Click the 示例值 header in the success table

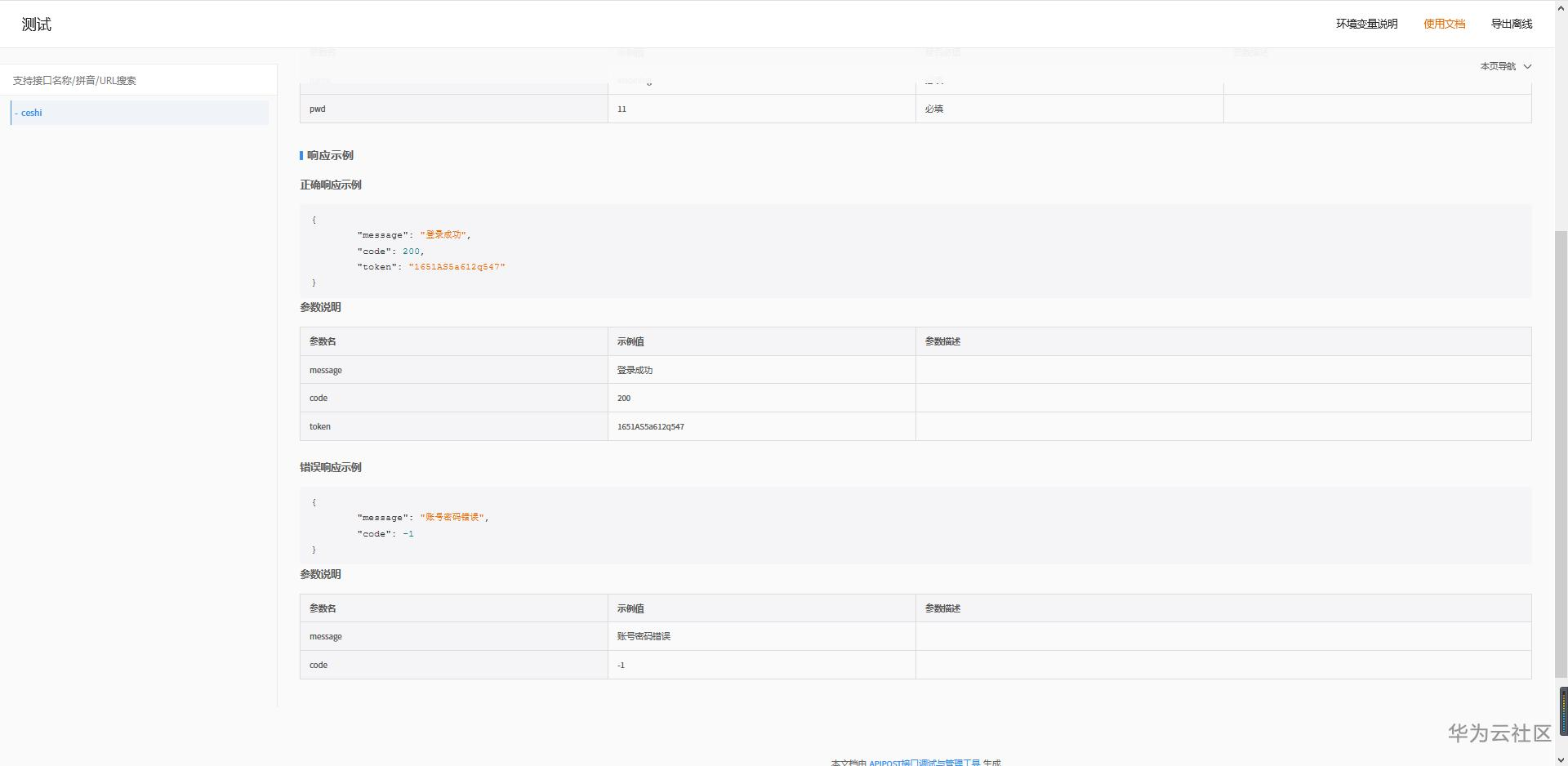(762, 341)
